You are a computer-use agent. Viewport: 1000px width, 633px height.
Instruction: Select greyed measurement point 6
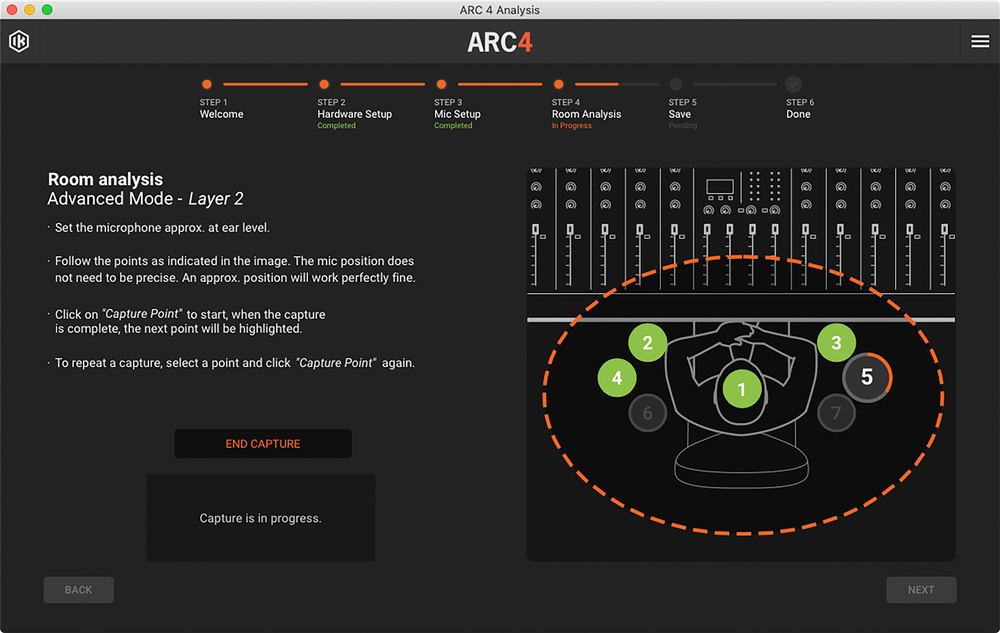pyautogui.click(x=647, y=412)
